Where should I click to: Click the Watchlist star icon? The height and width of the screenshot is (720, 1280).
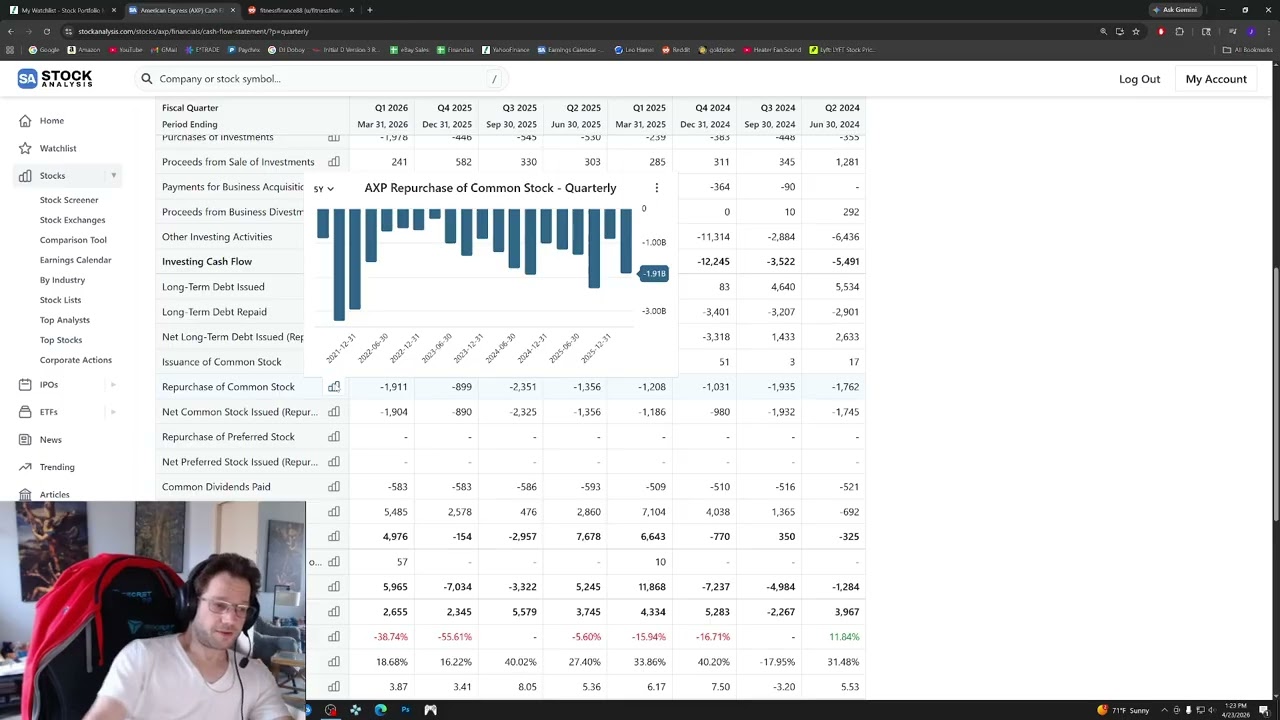pyautogui.click(x=25, y=148)
